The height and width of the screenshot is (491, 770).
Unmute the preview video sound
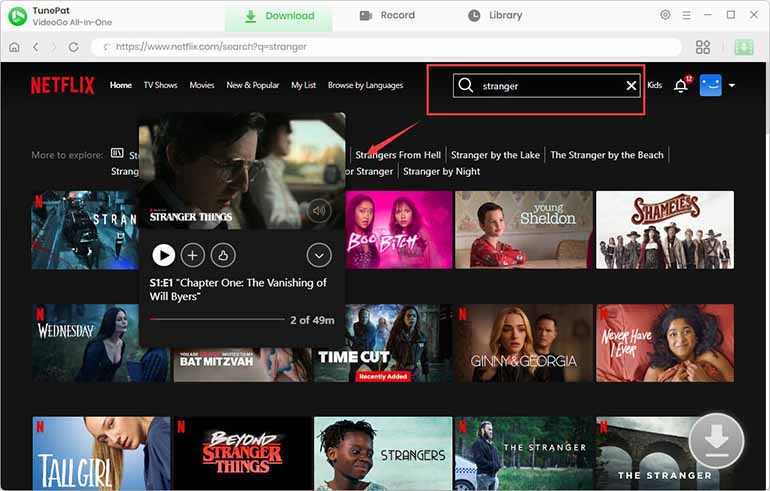(319, 210)
